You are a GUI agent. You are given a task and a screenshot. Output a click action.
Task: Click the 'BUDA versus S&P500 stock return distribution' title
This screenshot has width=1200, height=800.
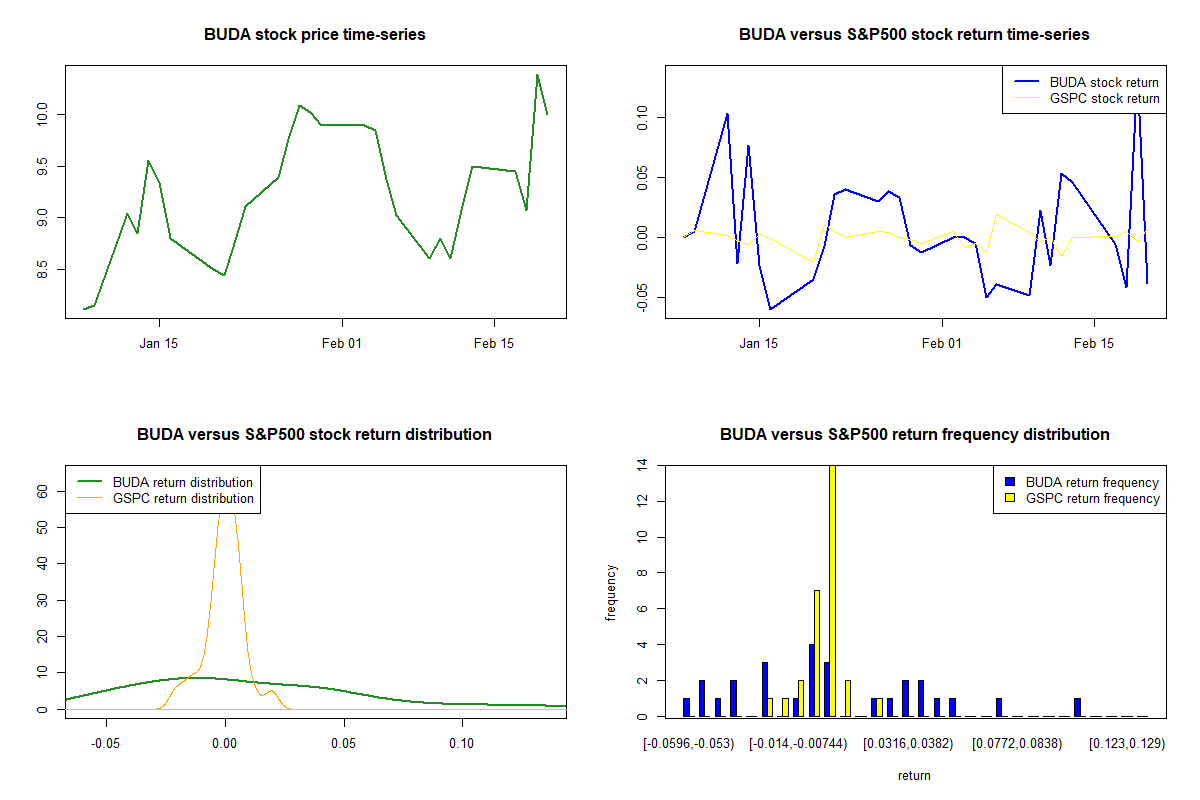[315, 435]
